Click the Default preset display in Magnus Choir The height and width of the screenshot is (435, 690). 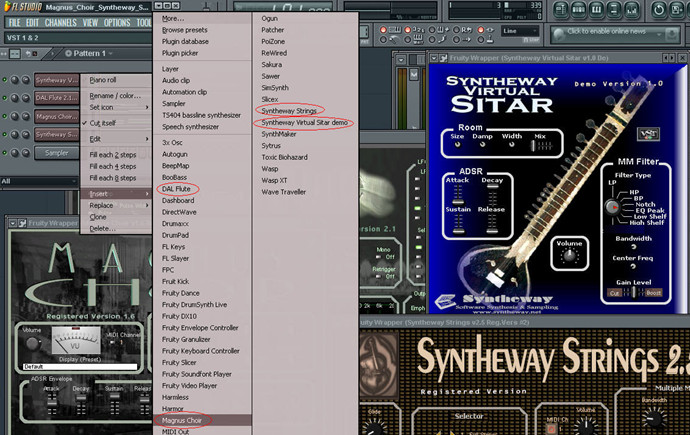pyautogui.click(x=80, y=366)
